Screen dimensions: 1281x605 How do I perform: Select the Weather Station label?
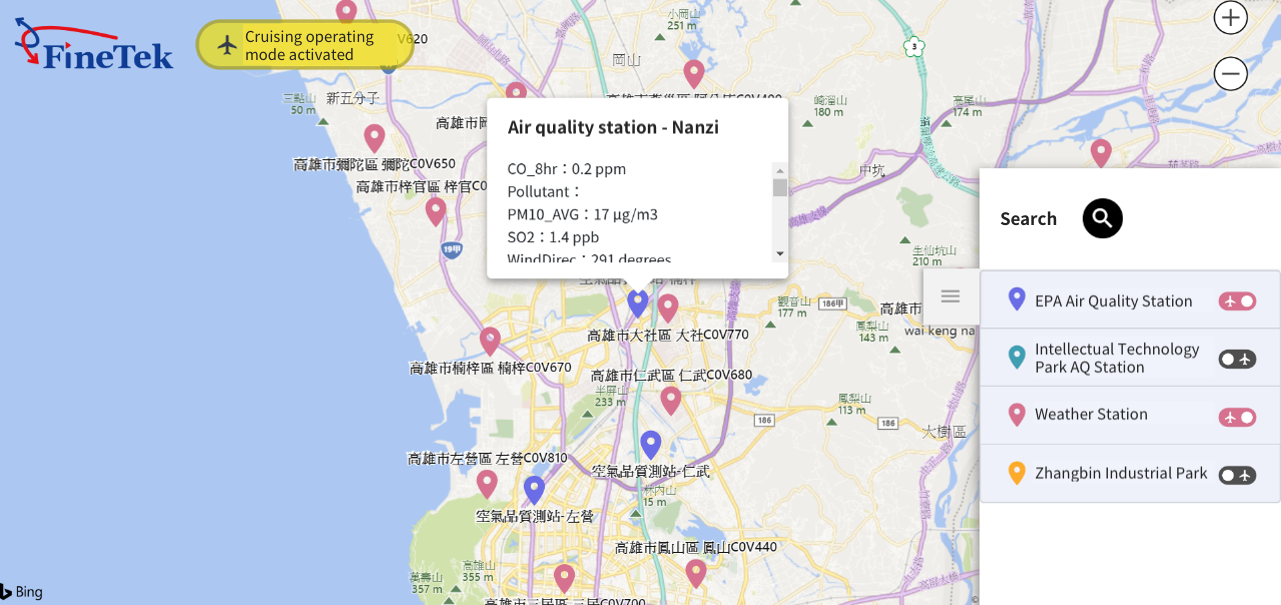tap(1091, 414)
